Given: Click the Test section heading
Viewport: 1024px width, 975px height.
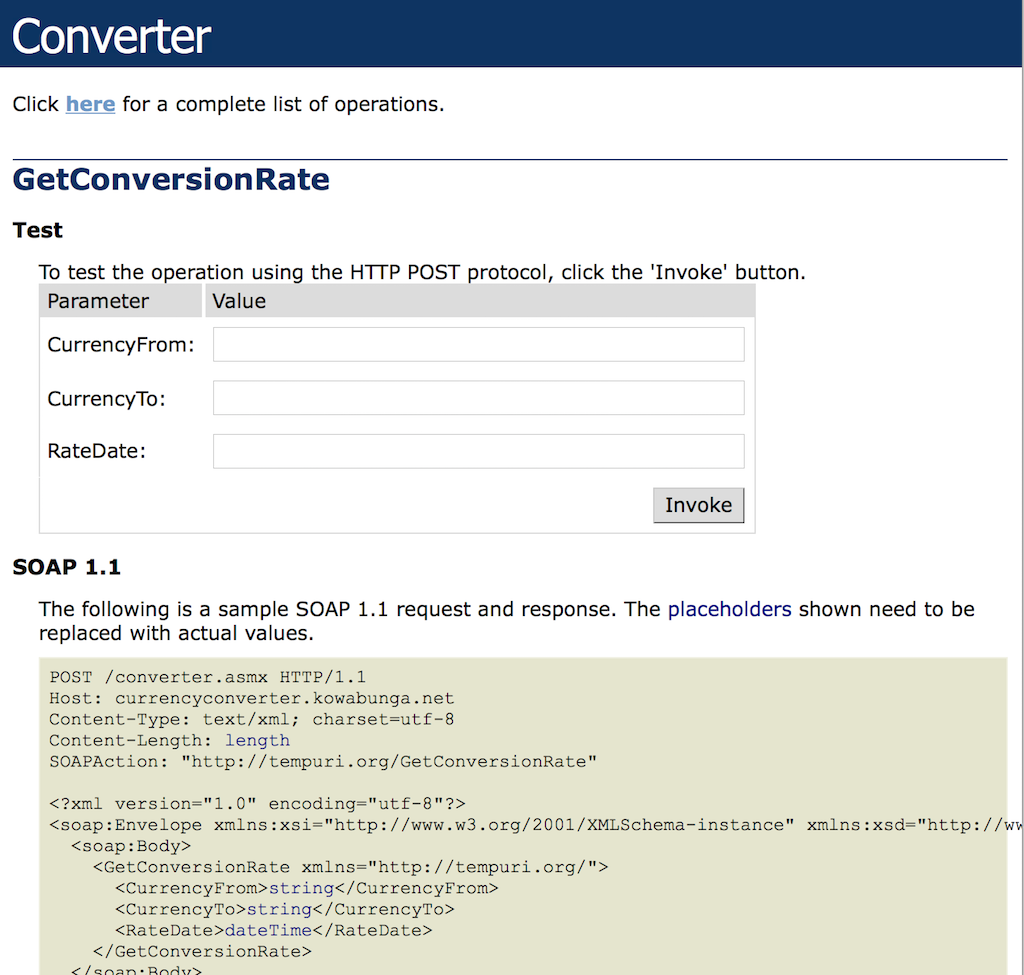Looking at the screenshot, I should coord(37,230).
